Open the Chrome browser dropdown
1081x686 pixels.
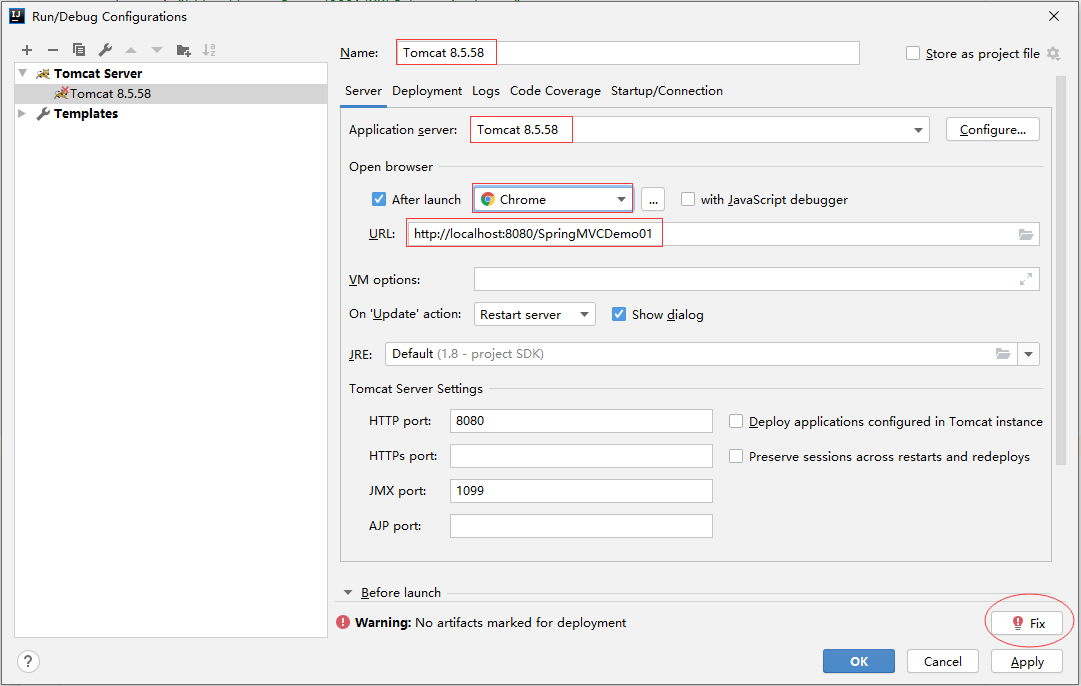tap(553, 199)
